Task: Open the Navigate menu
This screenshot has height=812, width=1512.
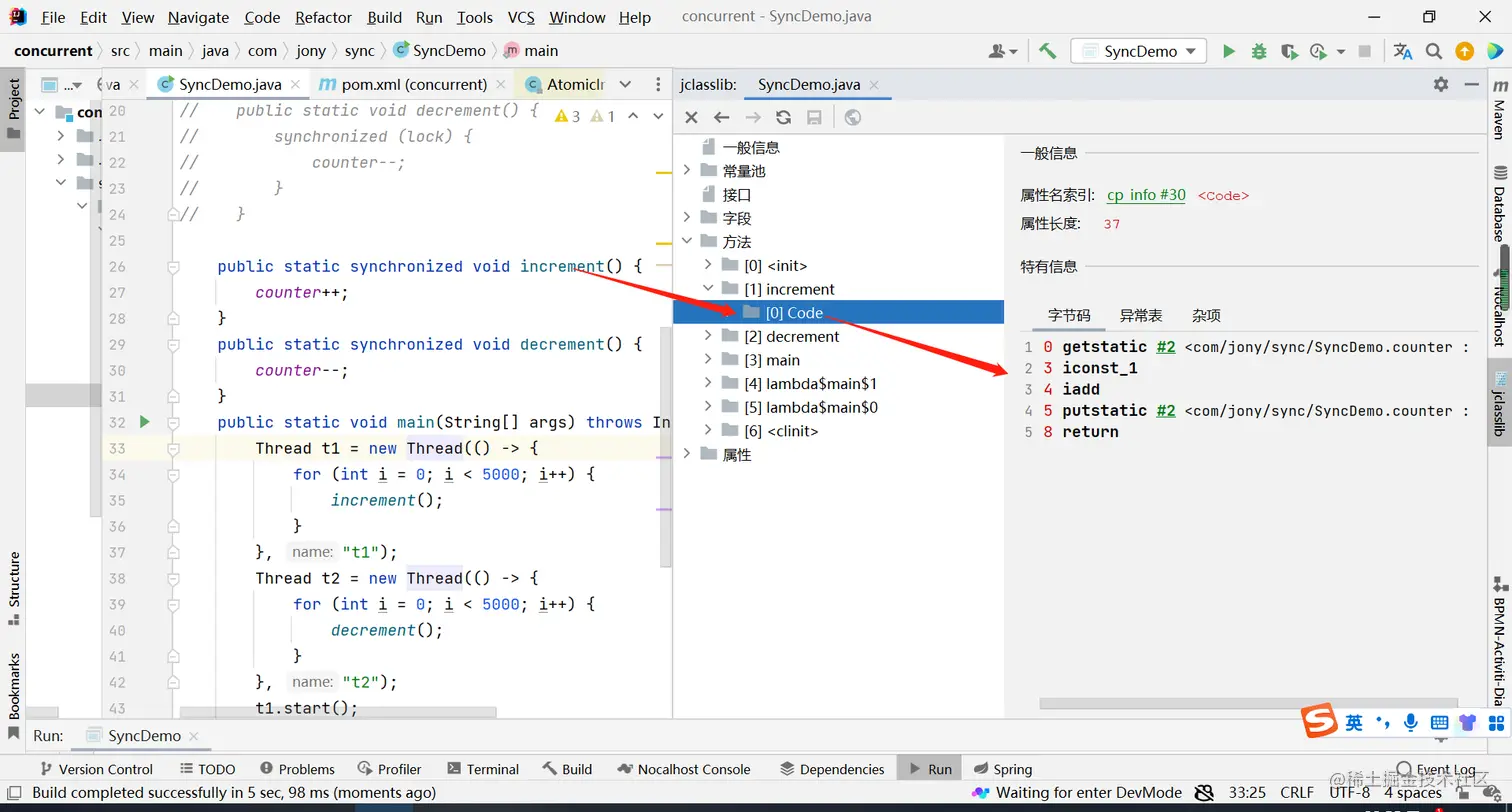Action: (198, 17)
